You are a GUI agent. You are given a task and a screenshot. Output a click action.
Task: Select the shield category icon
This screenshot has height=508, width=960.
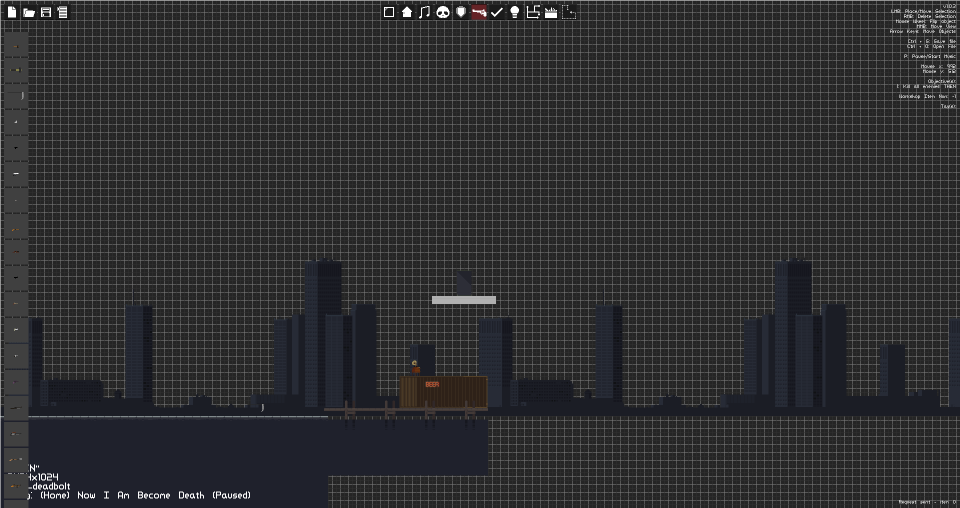click(x=461, y=12)
